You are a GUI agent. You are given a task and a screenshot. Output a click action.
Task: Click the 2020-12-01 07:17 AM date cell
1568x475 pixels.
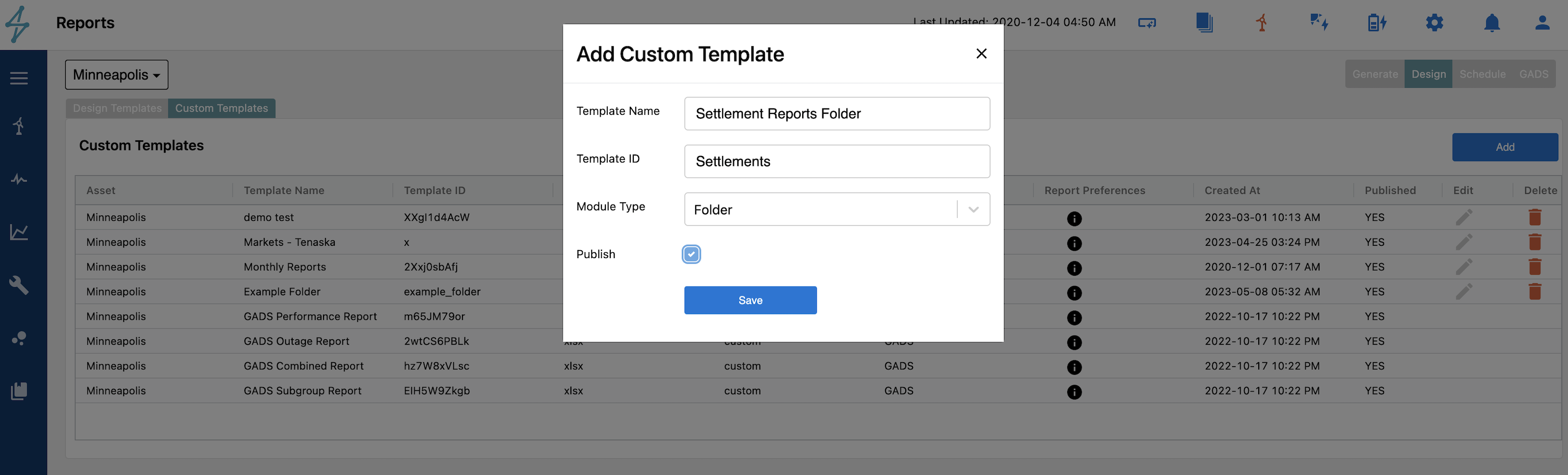[1262, 267]
